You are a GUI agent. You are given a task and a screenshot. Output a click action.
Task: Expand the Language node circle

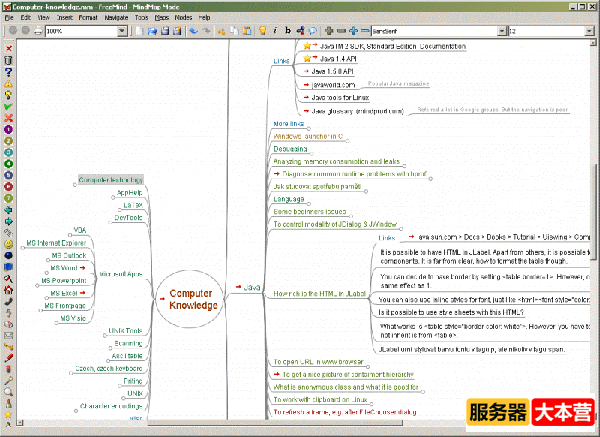pyautogui.click(x=309, y=204)
